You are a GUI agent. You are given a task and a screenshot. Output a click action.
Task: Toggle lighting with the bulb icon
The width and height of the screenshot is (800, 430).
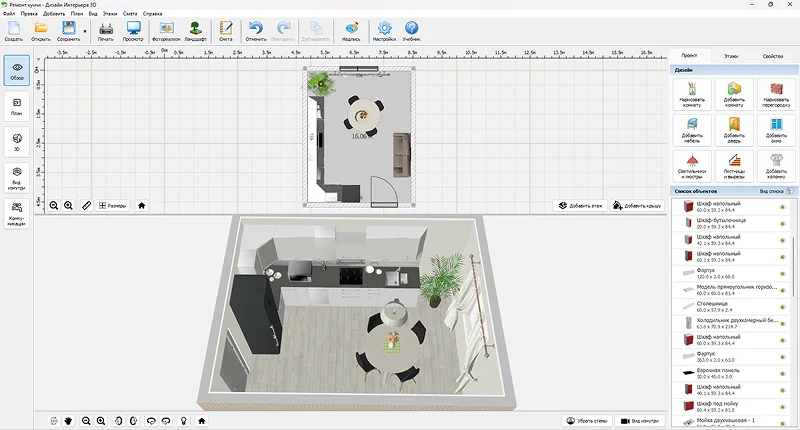(x=184, y=421)
